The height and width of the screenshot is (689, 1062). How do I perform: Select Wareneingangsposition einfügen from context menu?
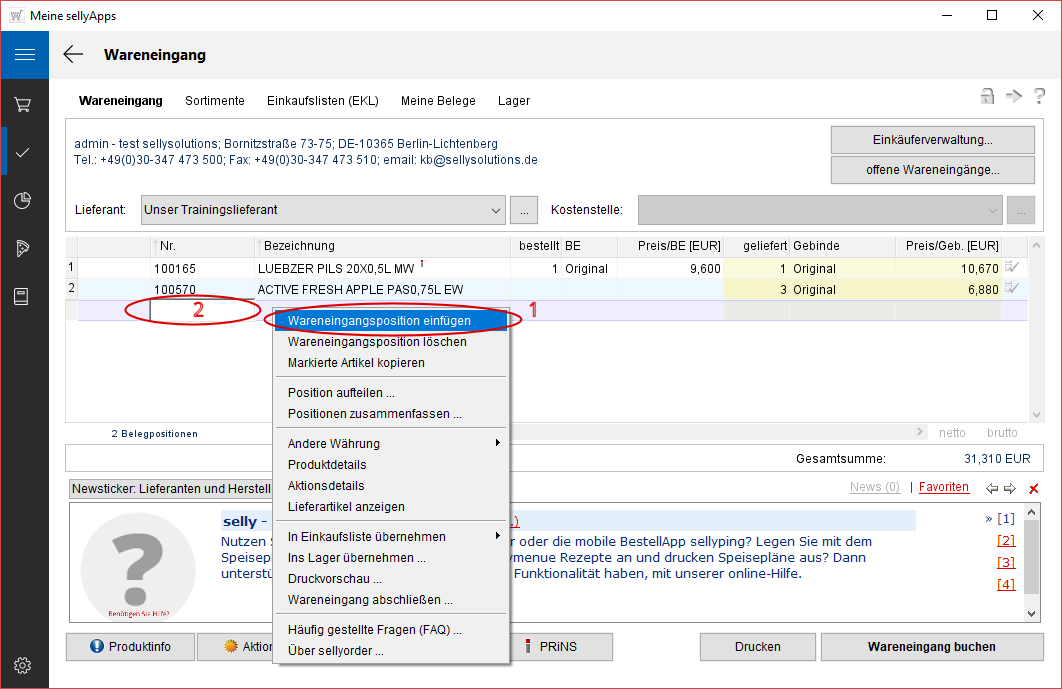point(379,320)
